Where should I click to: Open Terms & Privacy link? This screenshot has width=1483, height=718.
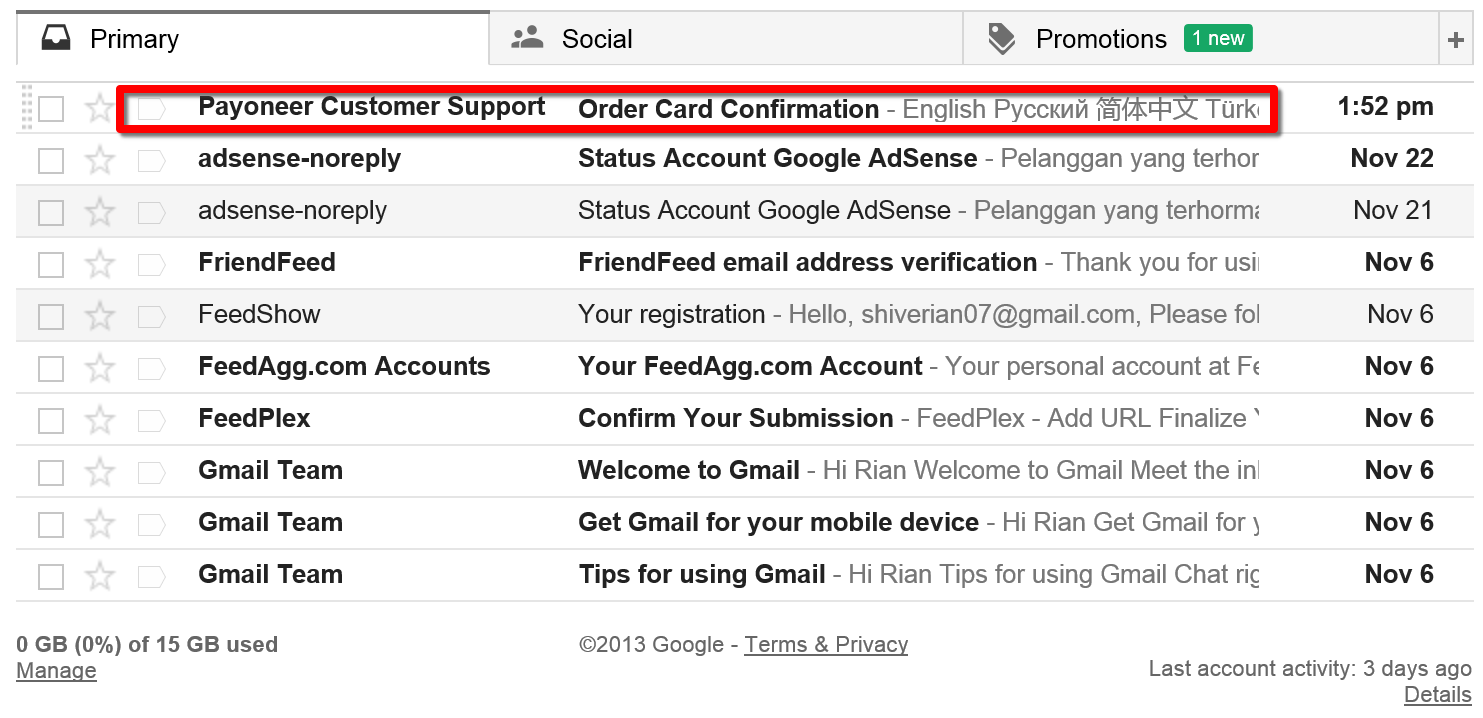coord(826,645)
